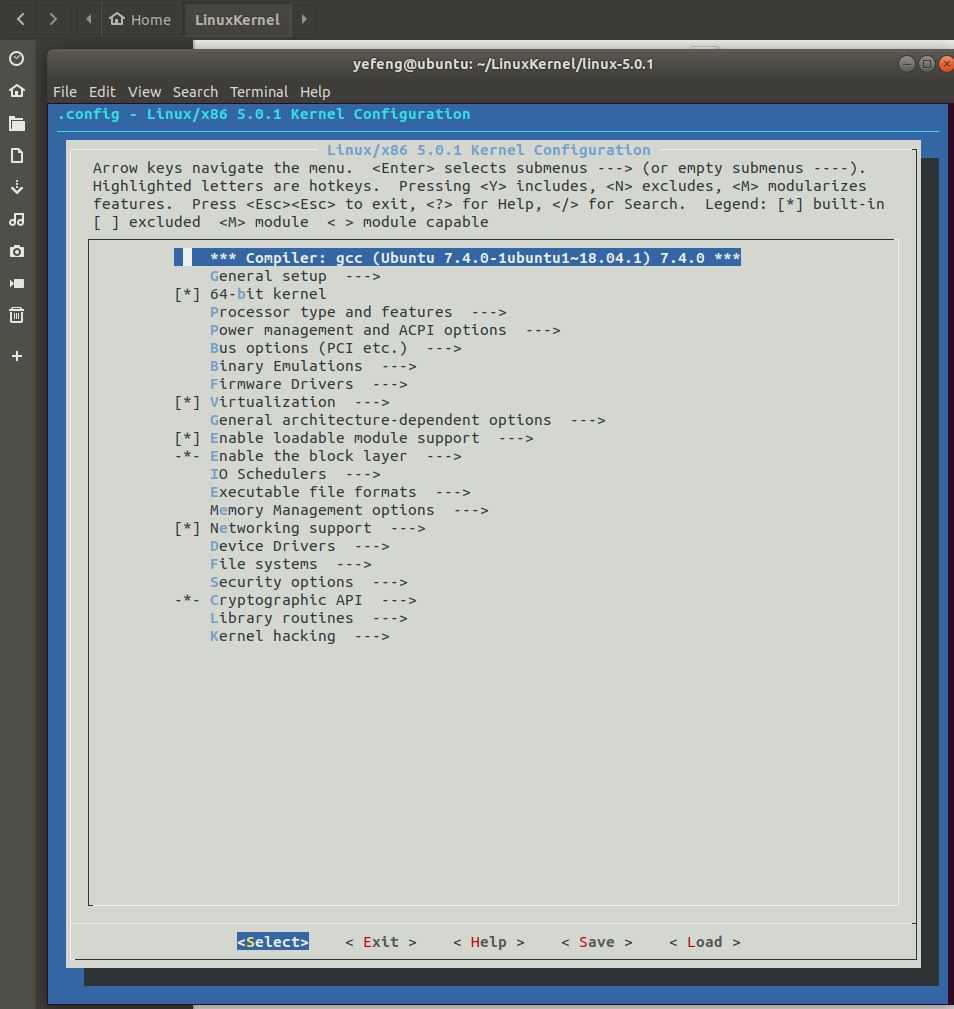
Task: Click the < Exit > button
Action: point(380,941)
